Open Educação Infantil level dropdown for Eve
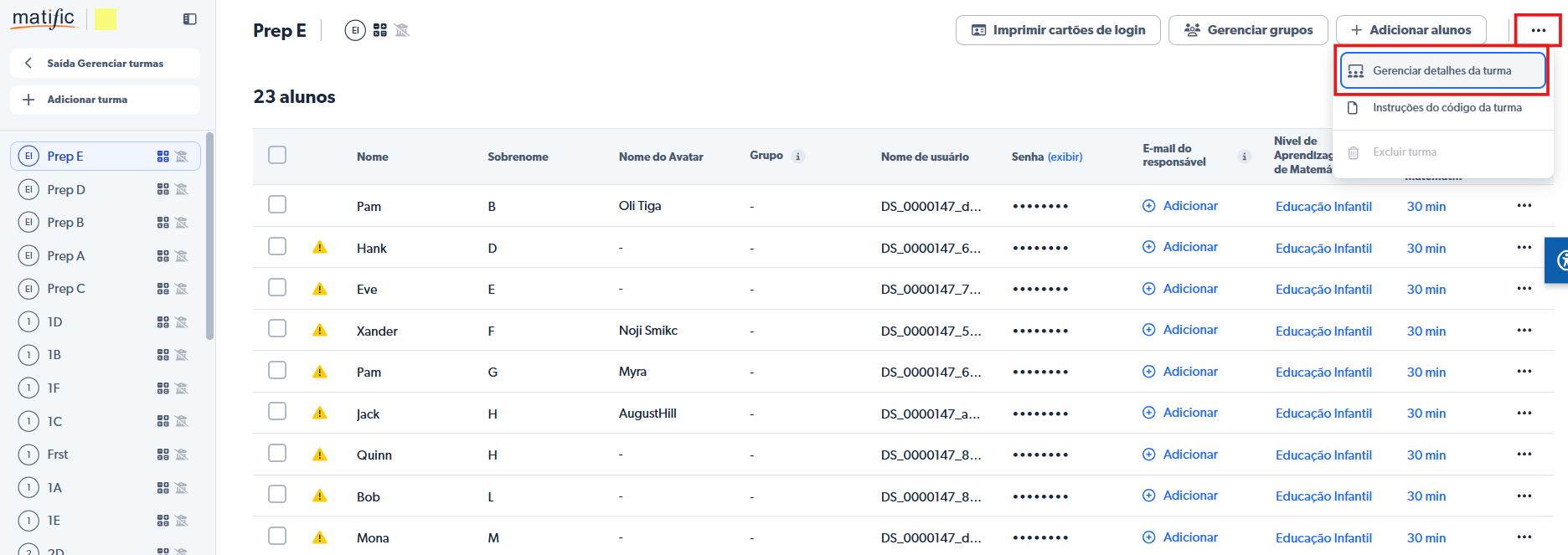1568x555 pixels. coord(1323,290)
